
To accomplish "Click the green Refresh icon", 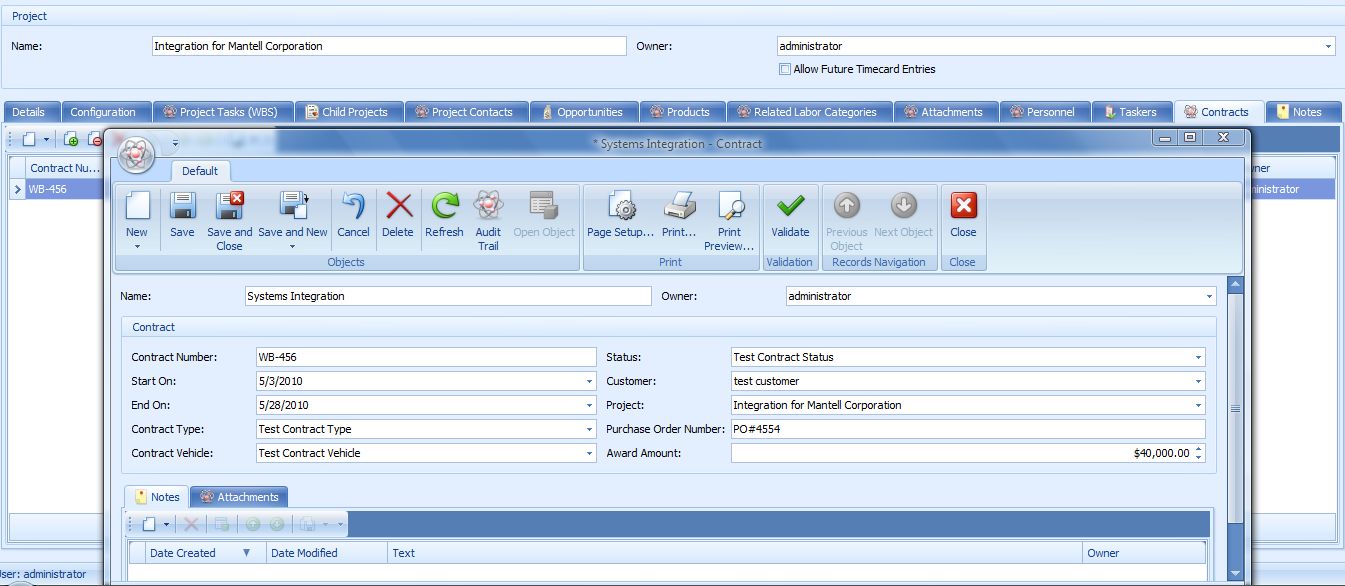I will point(444,206).
